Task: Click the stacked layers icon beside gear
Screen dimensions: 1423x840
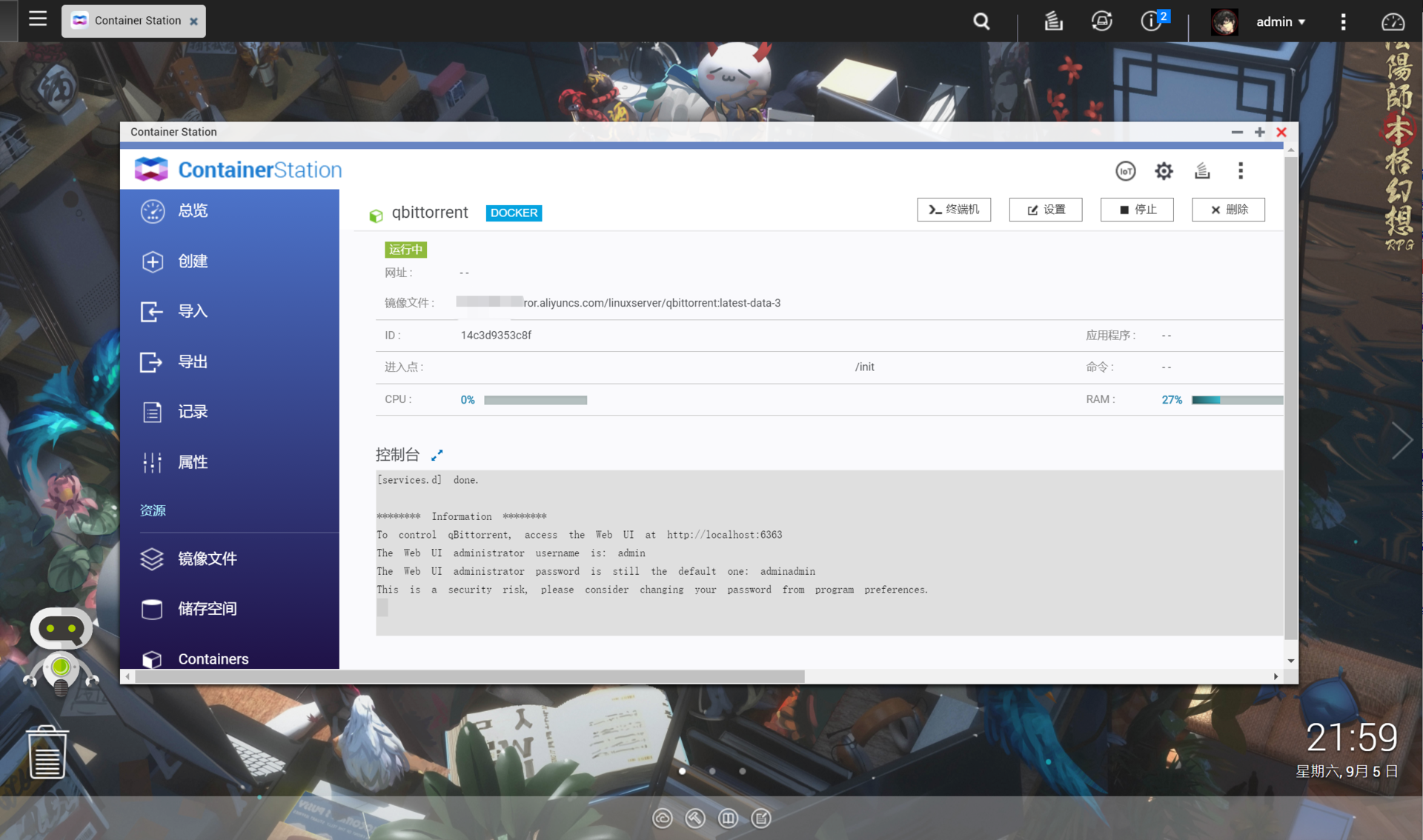Action: (1202, 171)
